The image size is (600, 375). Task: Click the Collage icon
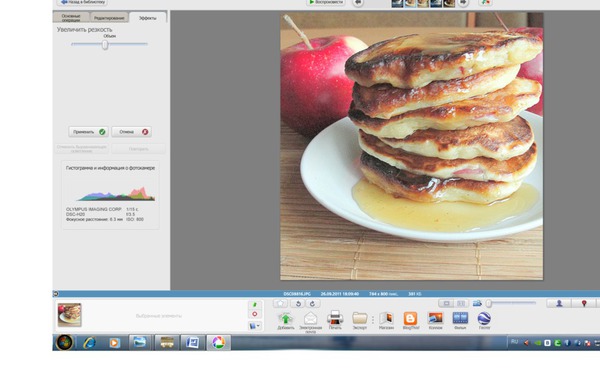435,318
